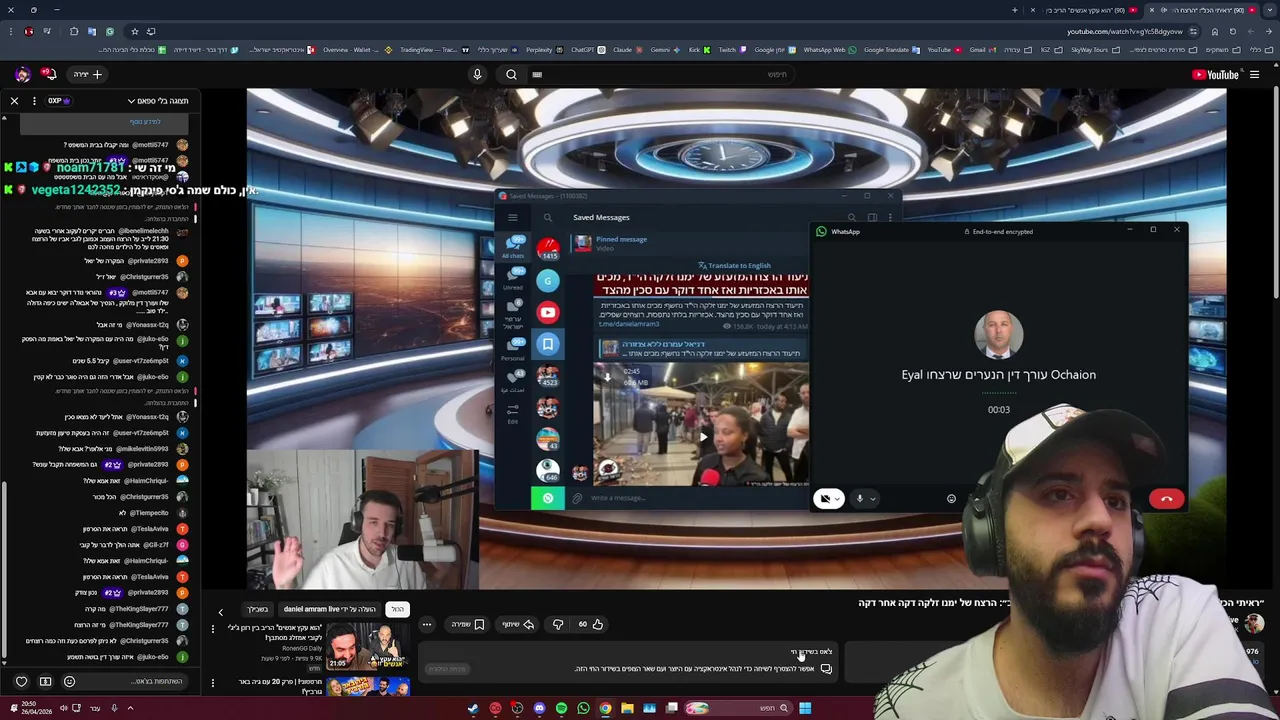Mute the WhatsApp call microphone
The image size is (1280, 720).
coord(859,499)
